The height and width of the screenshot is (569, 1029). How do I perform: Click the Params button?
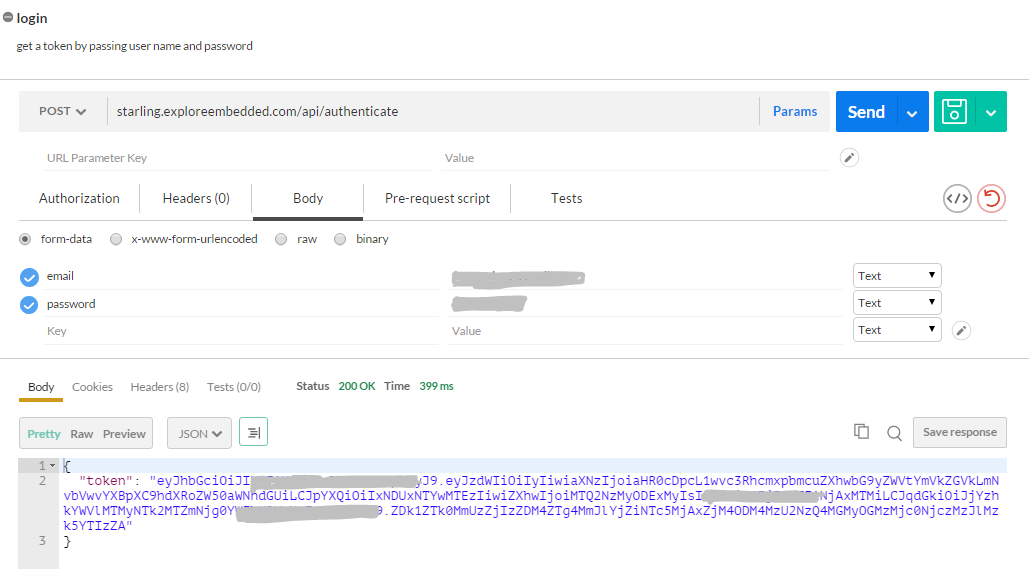click(x=795, y=112)
